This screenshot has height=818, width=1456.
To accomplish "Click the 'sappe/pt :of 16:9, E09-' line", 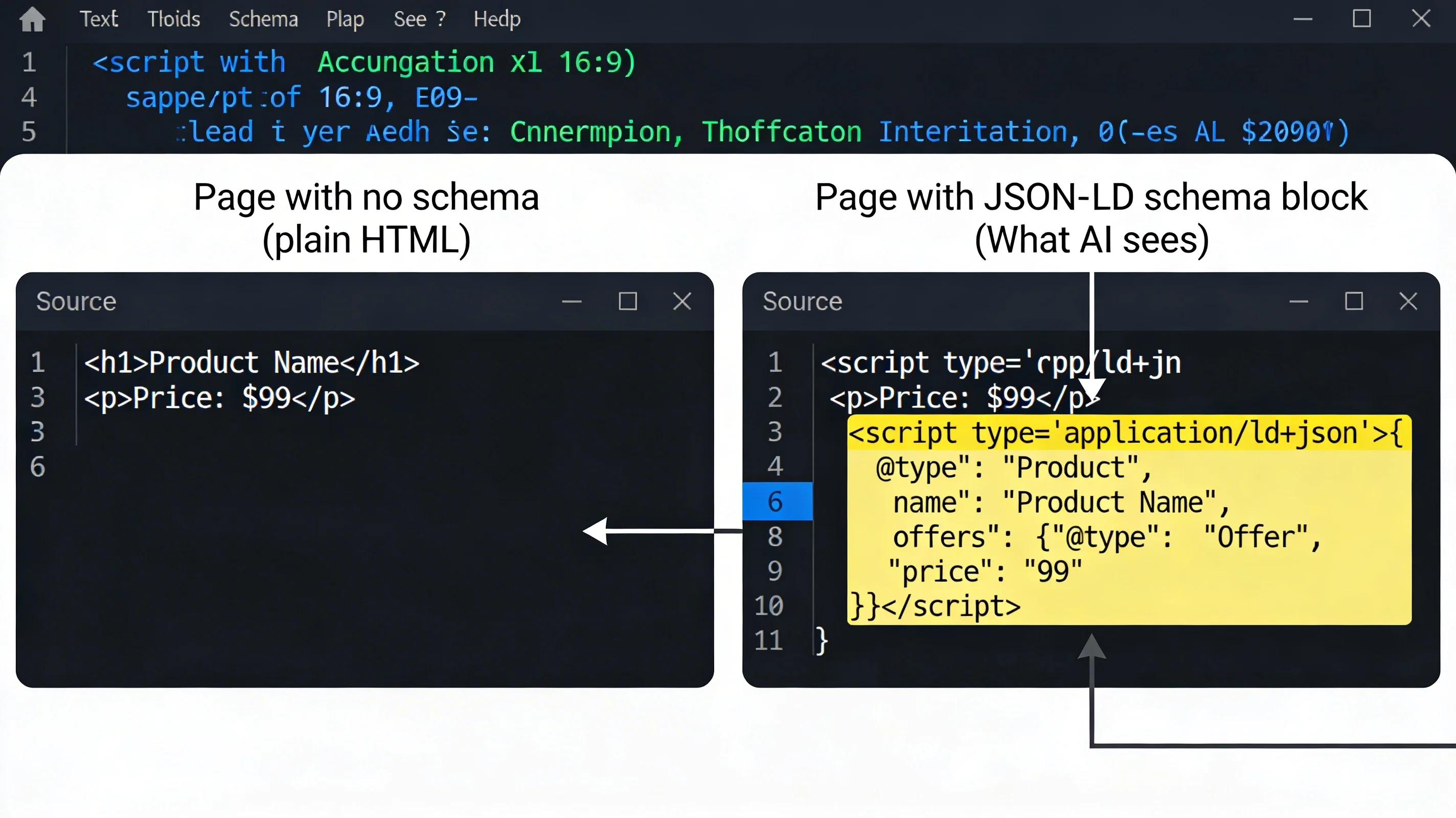I will pos(301,97).
